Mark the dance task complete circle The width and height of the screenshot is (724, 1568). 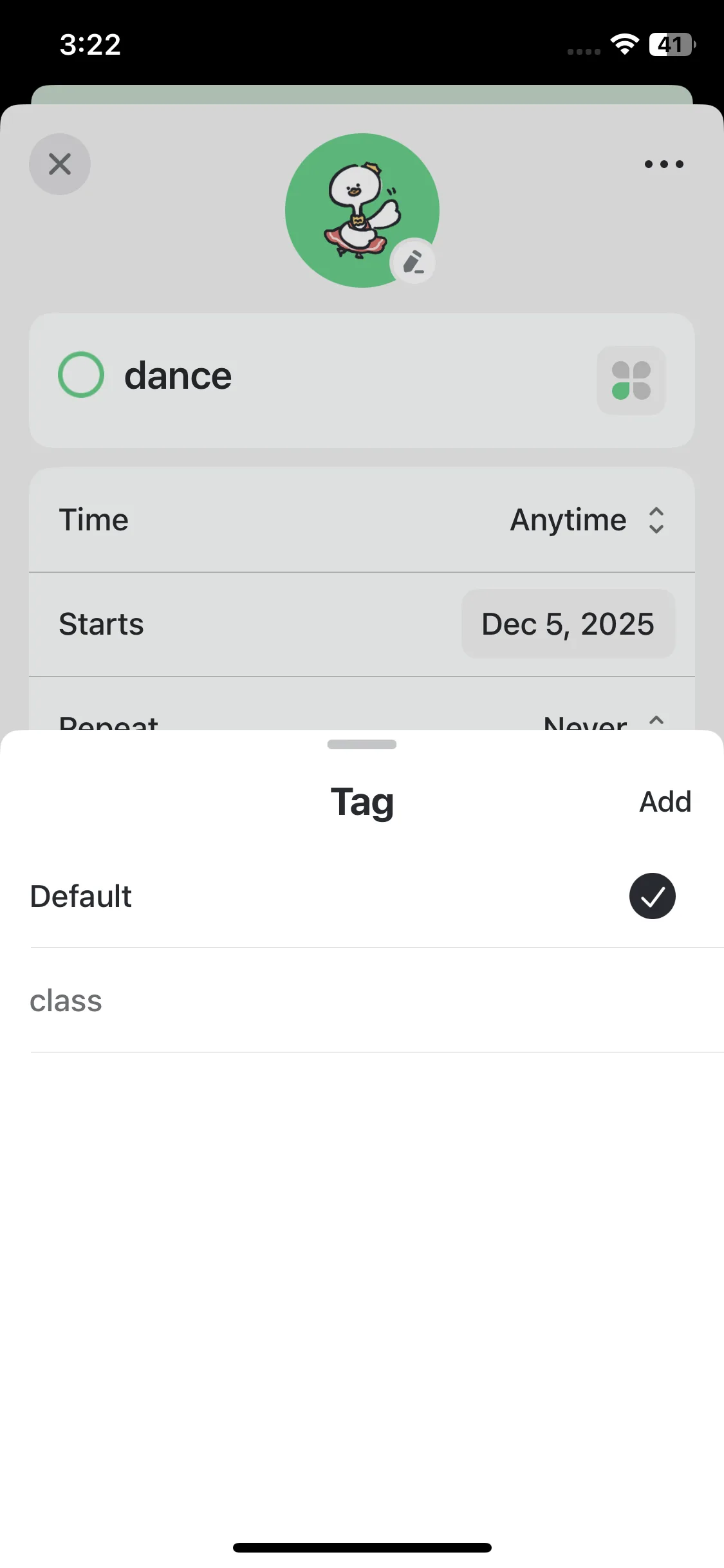point(81,375)
